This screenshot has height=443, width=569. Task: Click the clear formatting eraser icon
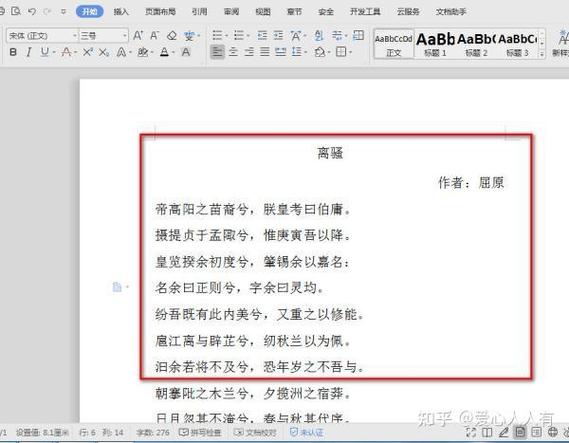point(172,36)
